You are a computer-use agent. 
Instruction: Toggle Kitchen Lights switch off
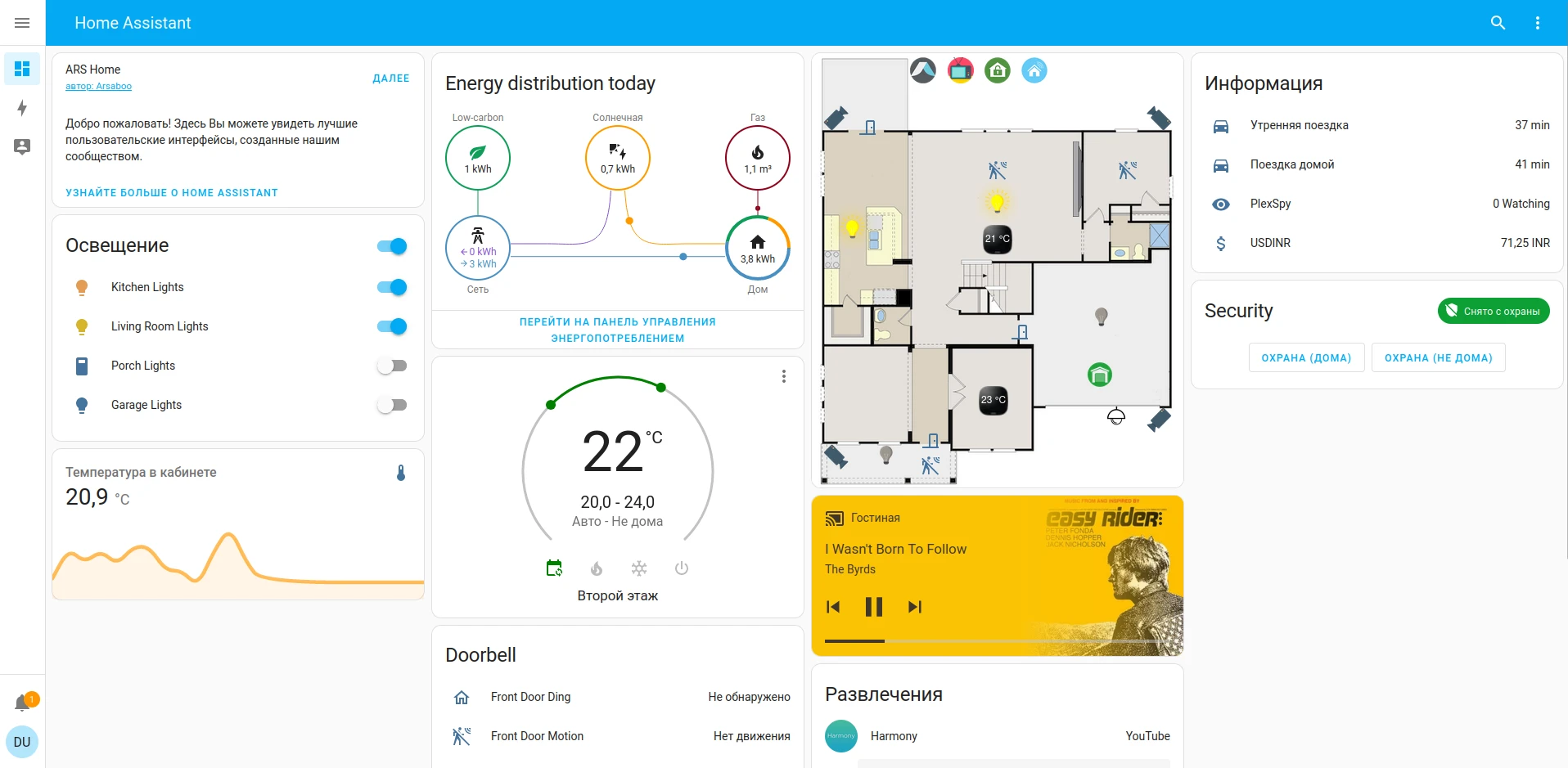tap(392, 287)
